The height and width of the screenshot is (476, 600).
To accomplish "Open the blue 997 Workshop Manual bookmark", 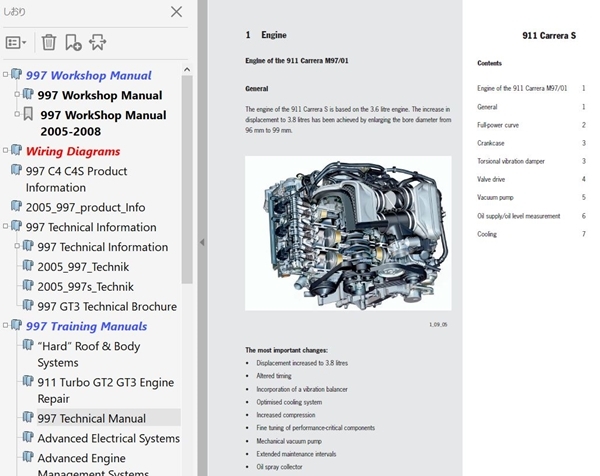I will pos(89,75).
